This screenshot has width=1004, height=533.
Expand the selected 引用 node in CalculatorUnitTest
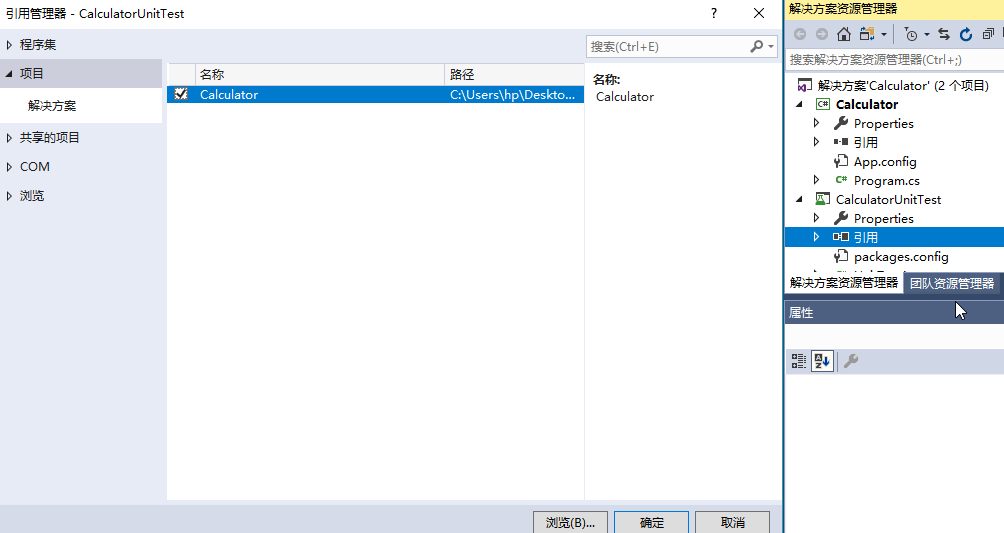point(816,237)
